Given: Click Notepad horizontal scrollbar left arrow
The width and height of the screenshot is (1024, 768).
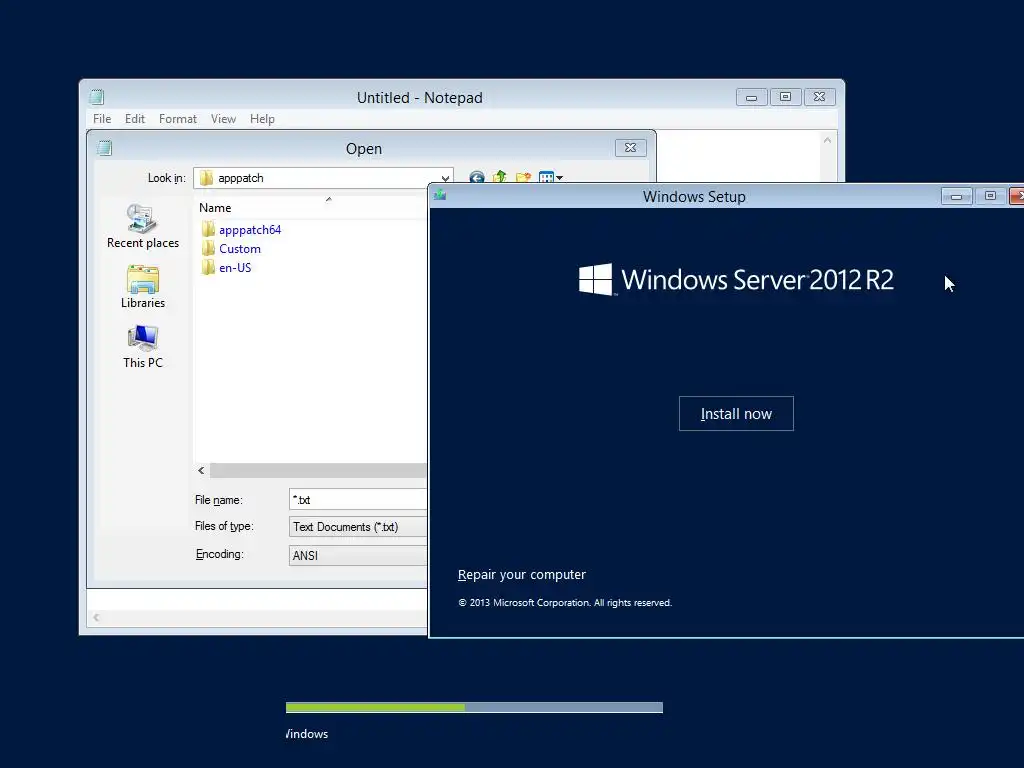Looking at the screenshot, I should (x=96, y=617).
